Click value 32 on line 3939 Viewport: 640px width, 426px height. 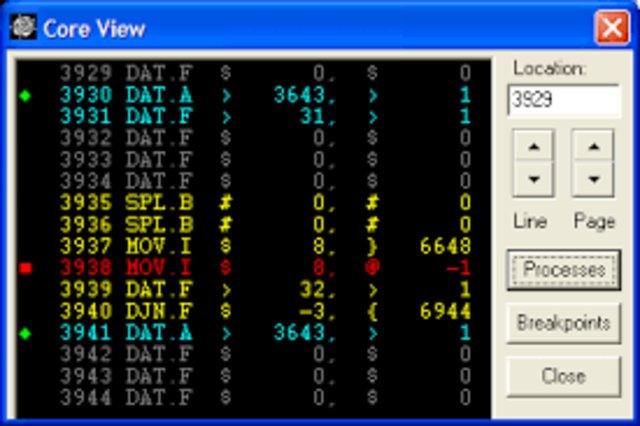click(312, 290)
